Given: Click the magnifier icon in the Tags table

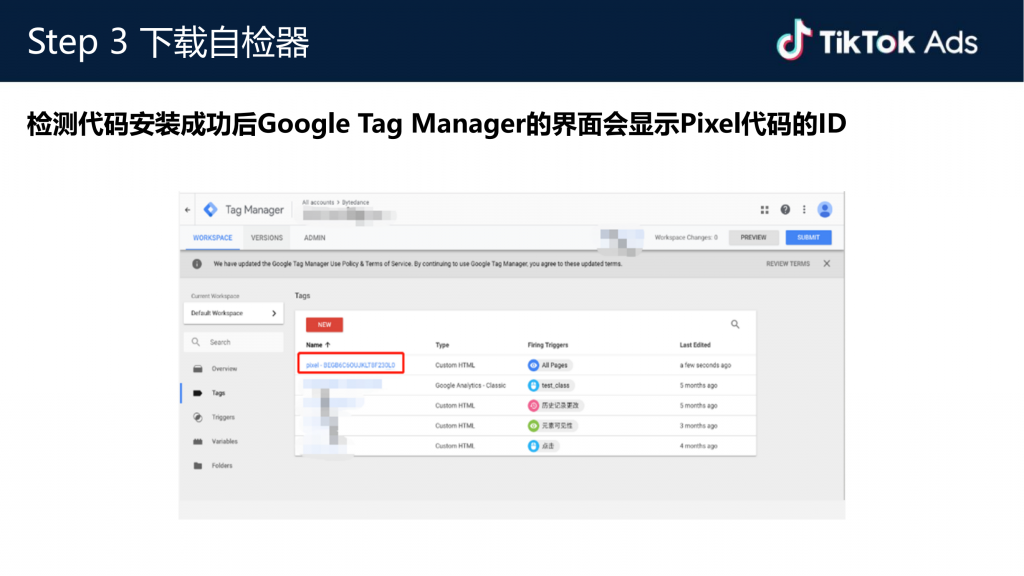Looking at the screenshot, I should pos(735,324).
